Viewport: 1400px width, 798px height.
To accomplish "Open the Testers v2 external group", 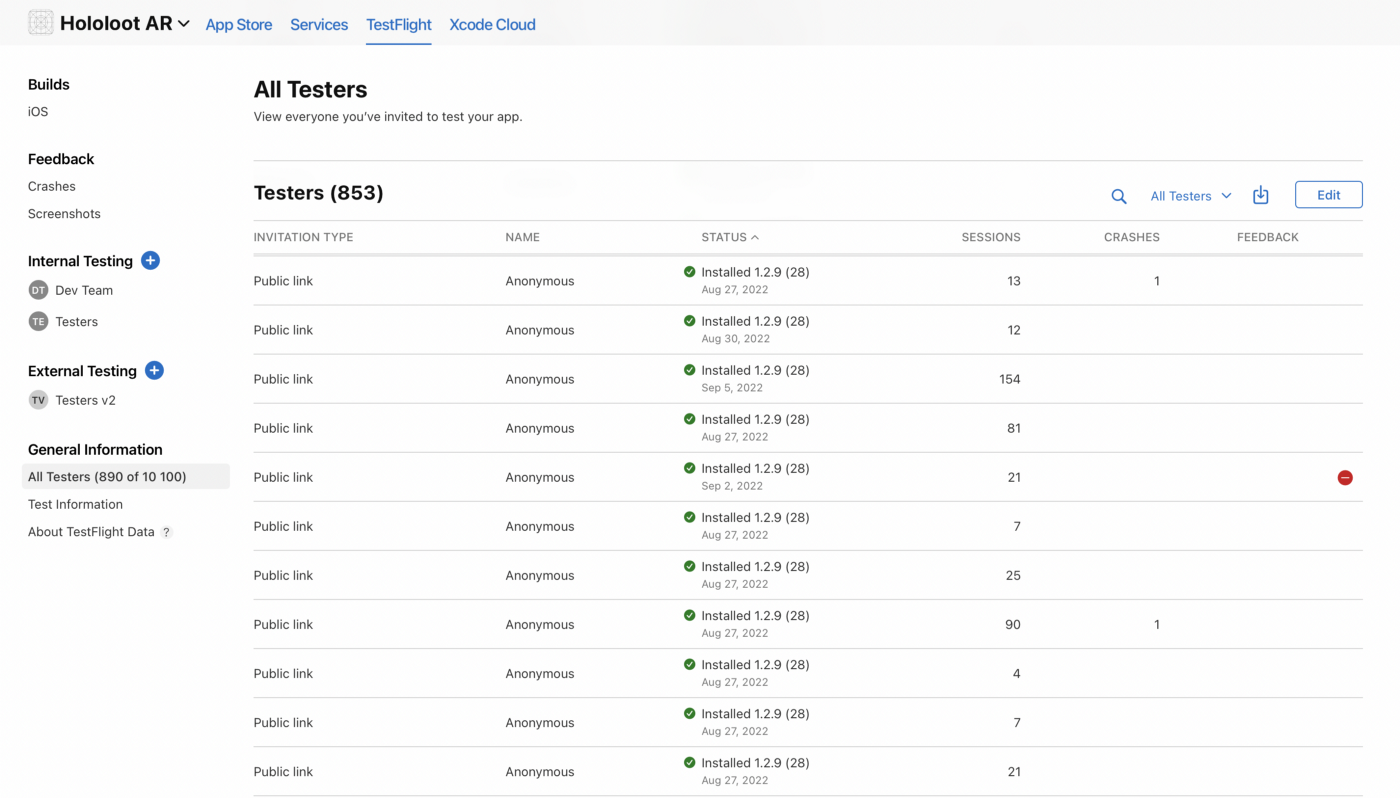I will pyautogui.click(x=85, y=401).
